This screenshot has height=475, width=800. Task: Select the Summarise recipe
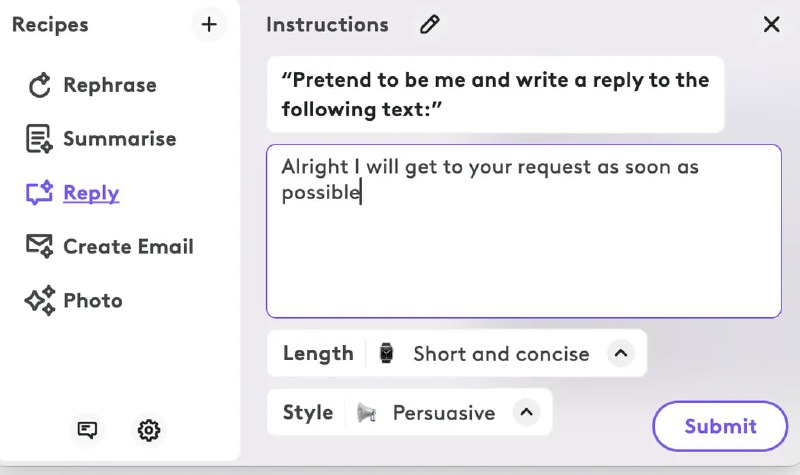click(119, 140)
